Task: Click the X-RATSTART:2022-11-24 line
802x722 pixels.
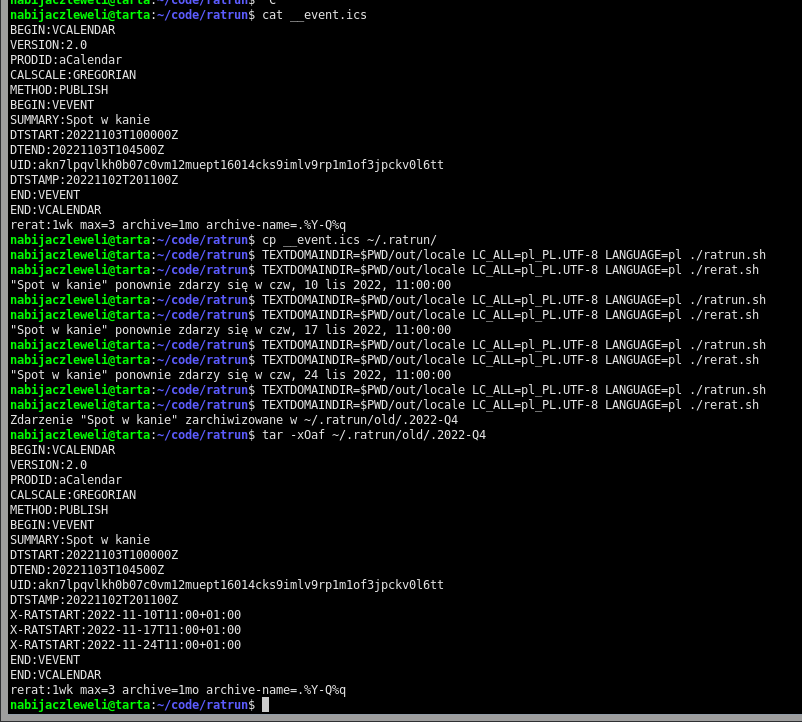Action: coord(125,645)
